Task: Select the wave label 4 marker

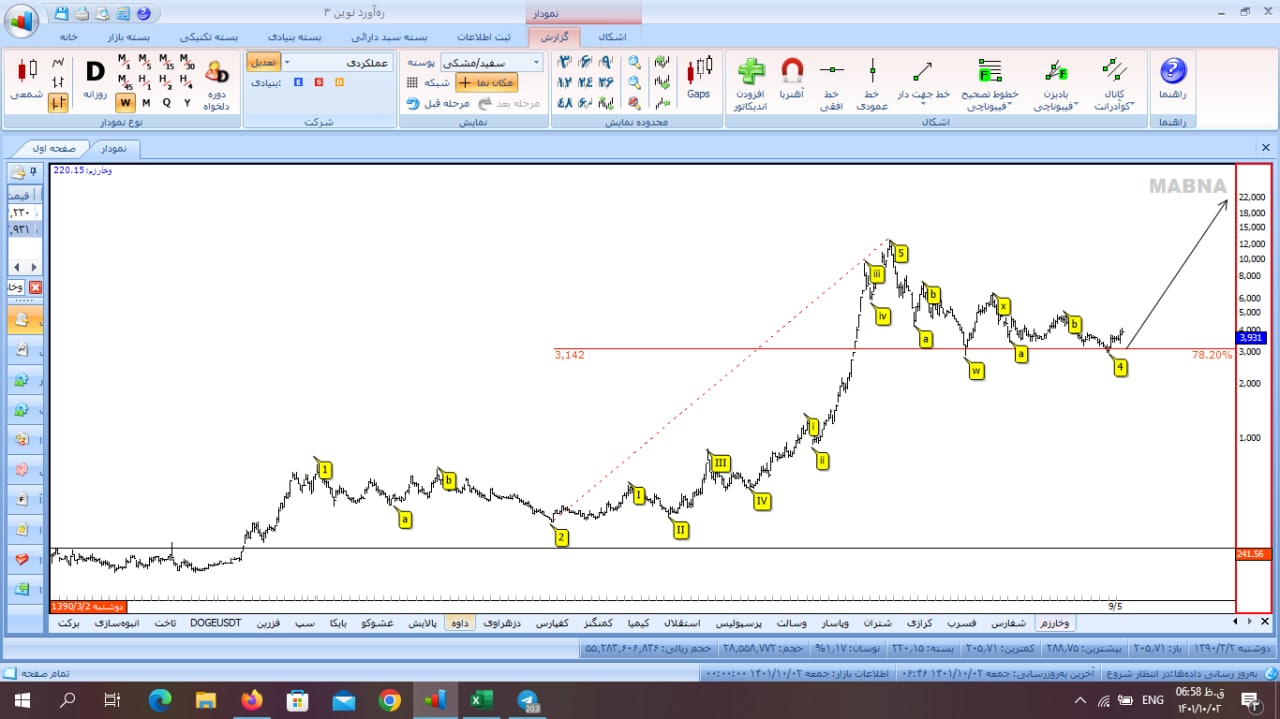Action: coord(1121,367)
